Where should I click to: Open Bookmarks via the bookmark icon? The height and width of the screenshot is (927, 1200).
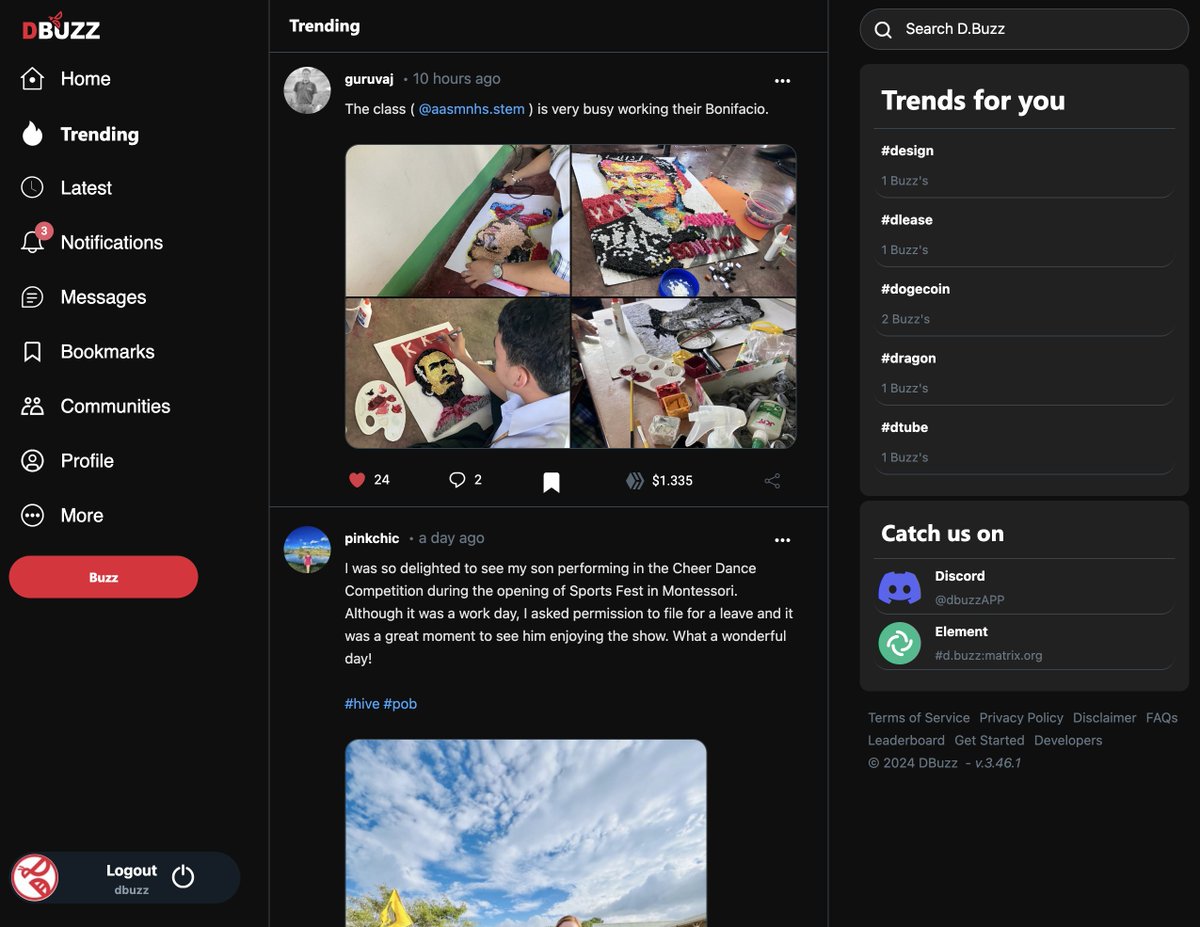click(31, 351)
